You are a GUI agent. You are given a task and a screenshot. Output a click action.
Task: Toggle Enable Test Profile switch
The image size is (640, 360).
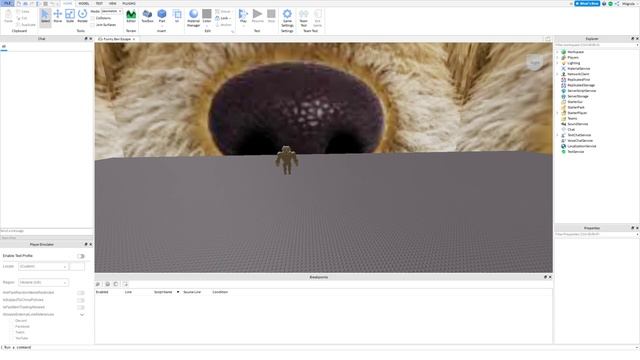[x=81, y=256]
